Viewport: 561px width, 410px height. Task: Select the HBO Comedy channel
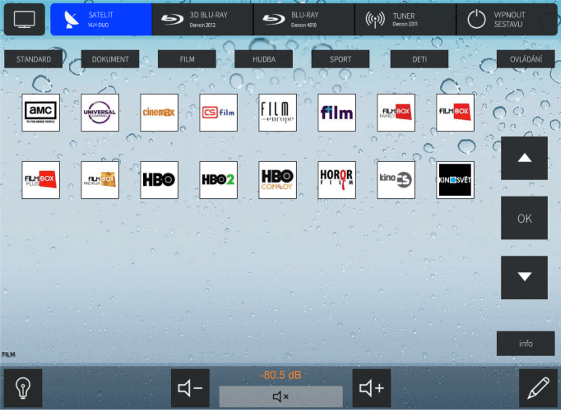click(278, 180)
